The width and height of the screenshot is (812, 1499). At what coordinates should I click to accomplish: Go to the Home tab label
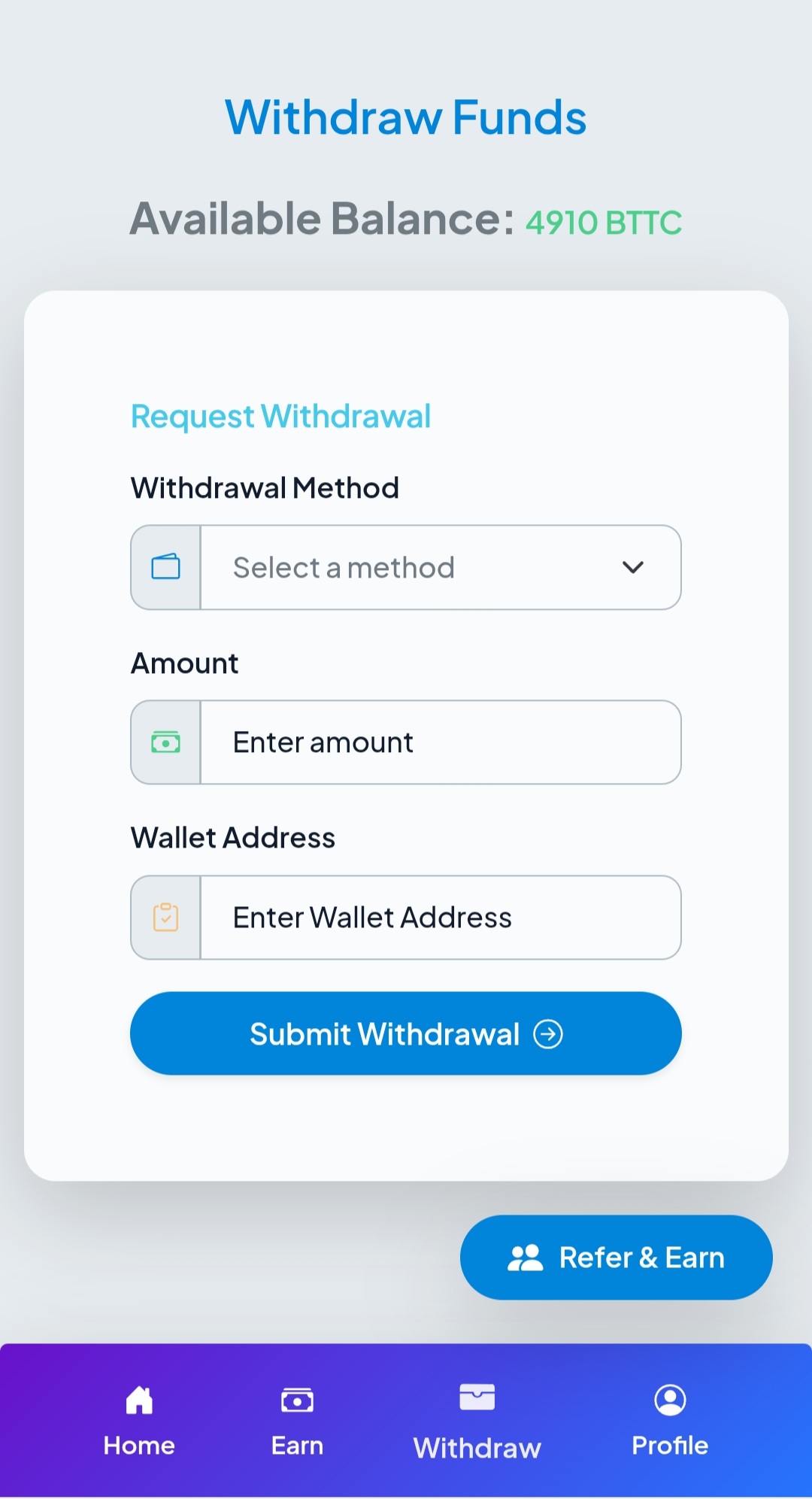(139, 1445)
